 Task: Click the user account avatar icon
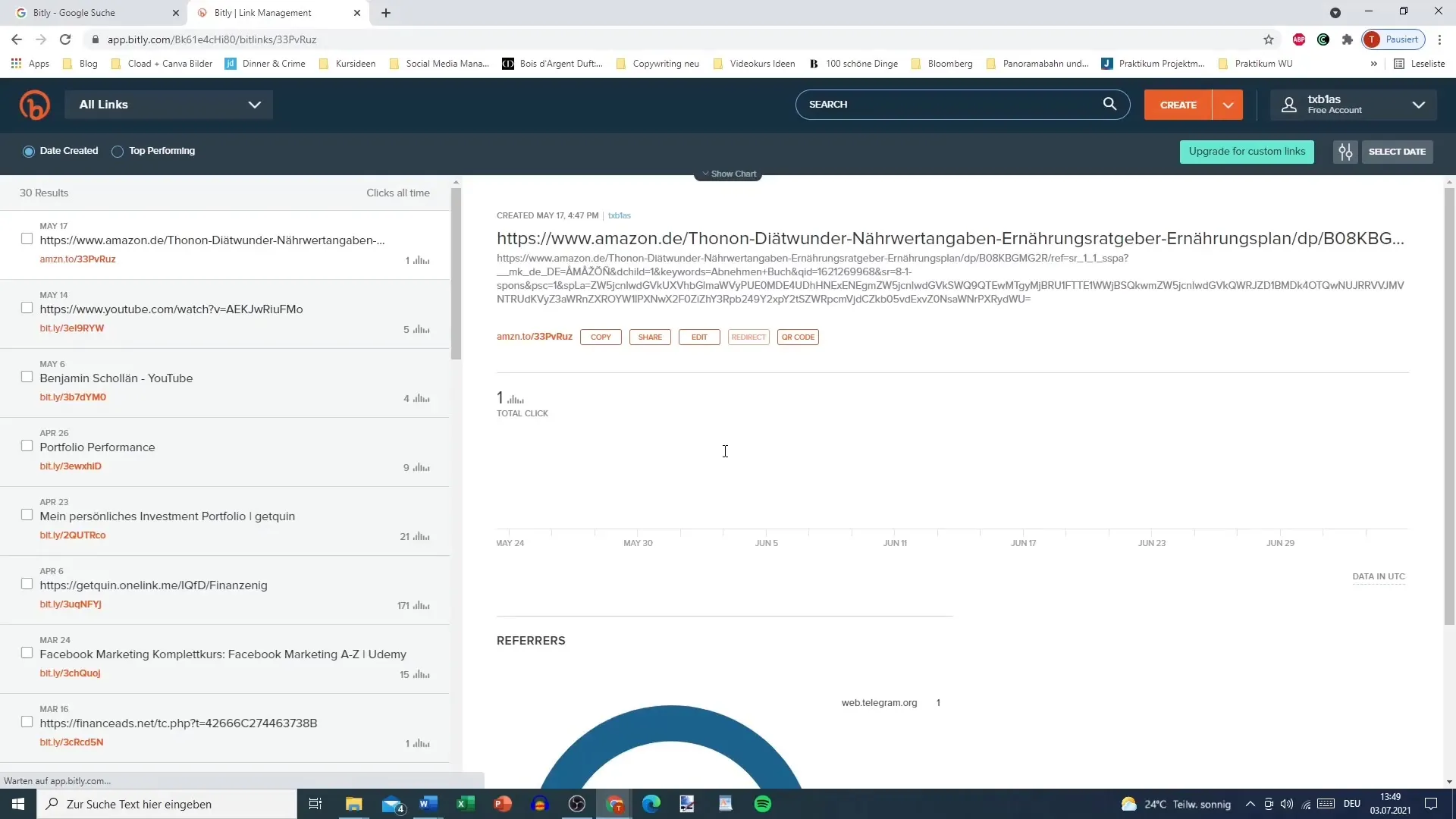1289,105
